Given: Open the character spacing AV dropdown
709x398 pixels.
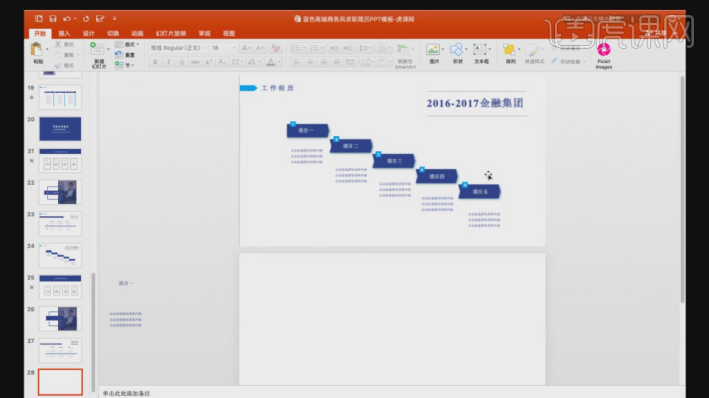Looking at the screenshot, I should (237, 62).
